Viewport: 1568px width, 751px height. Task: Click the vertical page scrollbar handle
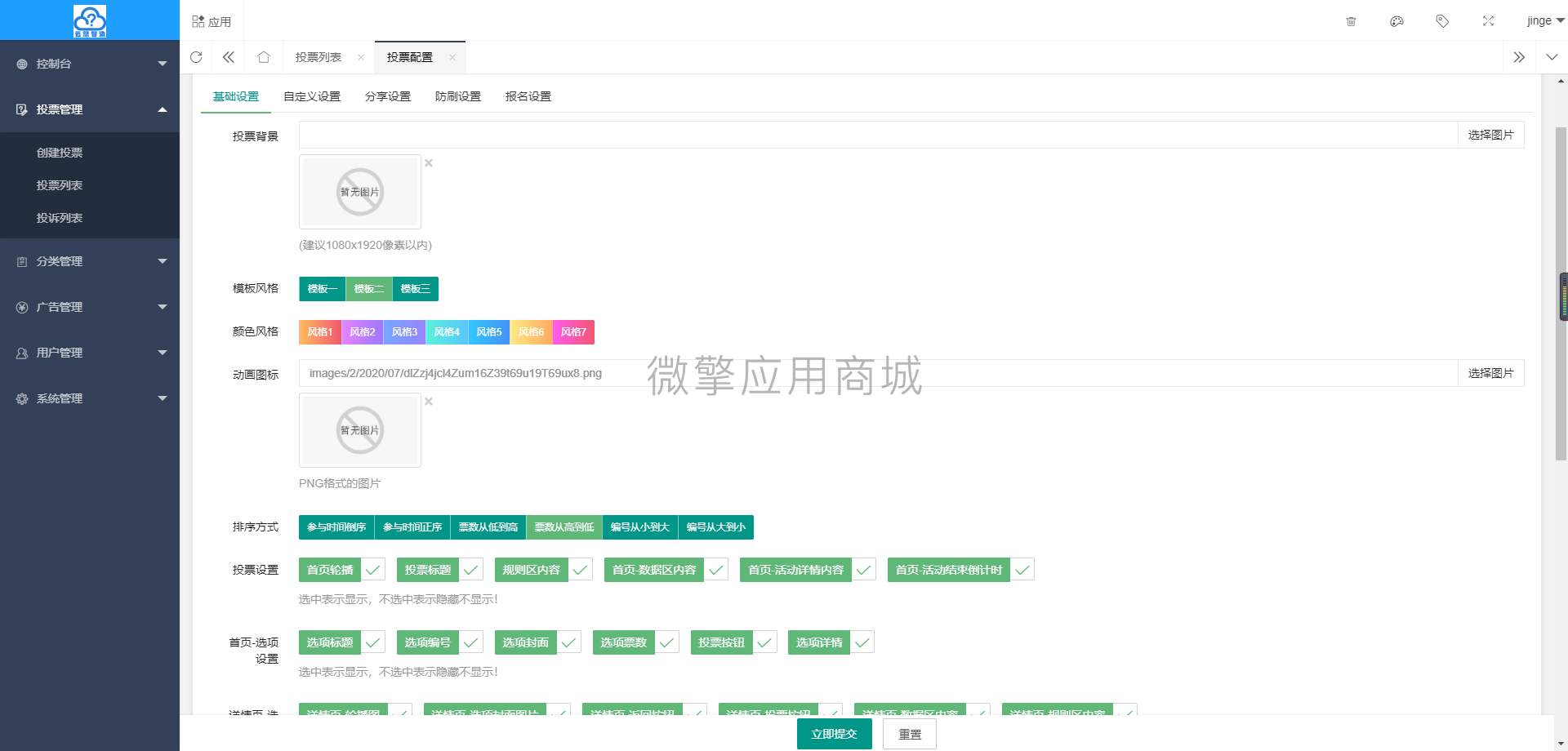coord(1561,294)
